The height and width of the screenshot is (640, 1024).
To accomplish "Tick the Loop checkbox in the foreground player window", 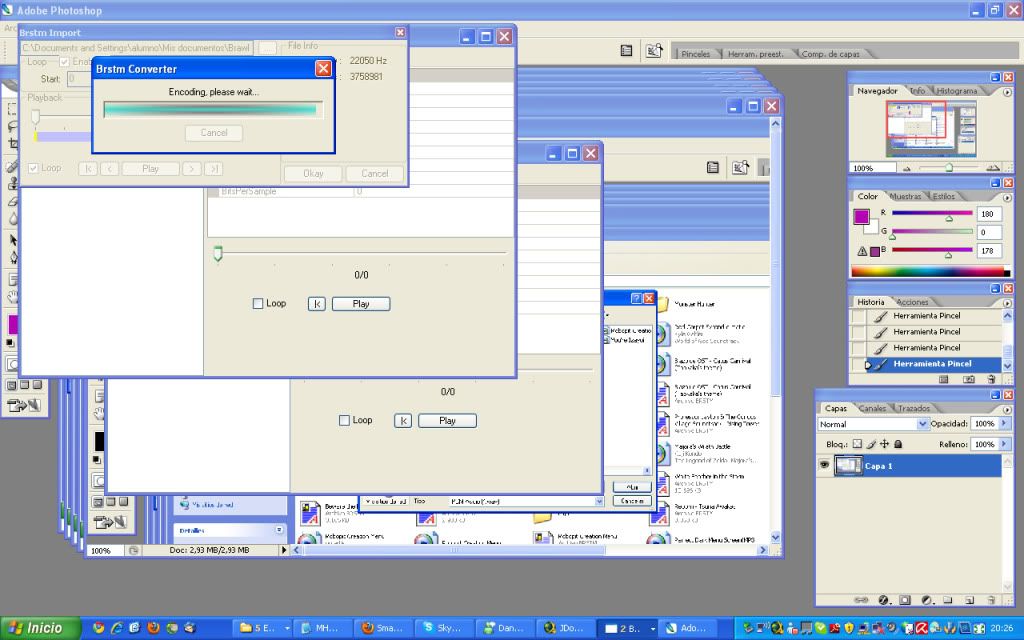I will point(258,304).
